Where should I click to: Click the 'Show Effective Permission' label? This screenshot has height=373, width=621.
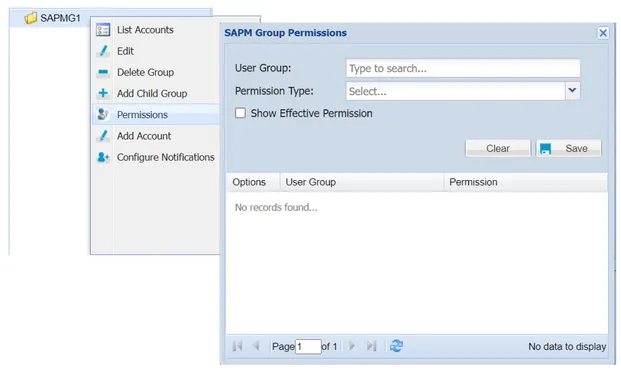click(x=311, y=113)
